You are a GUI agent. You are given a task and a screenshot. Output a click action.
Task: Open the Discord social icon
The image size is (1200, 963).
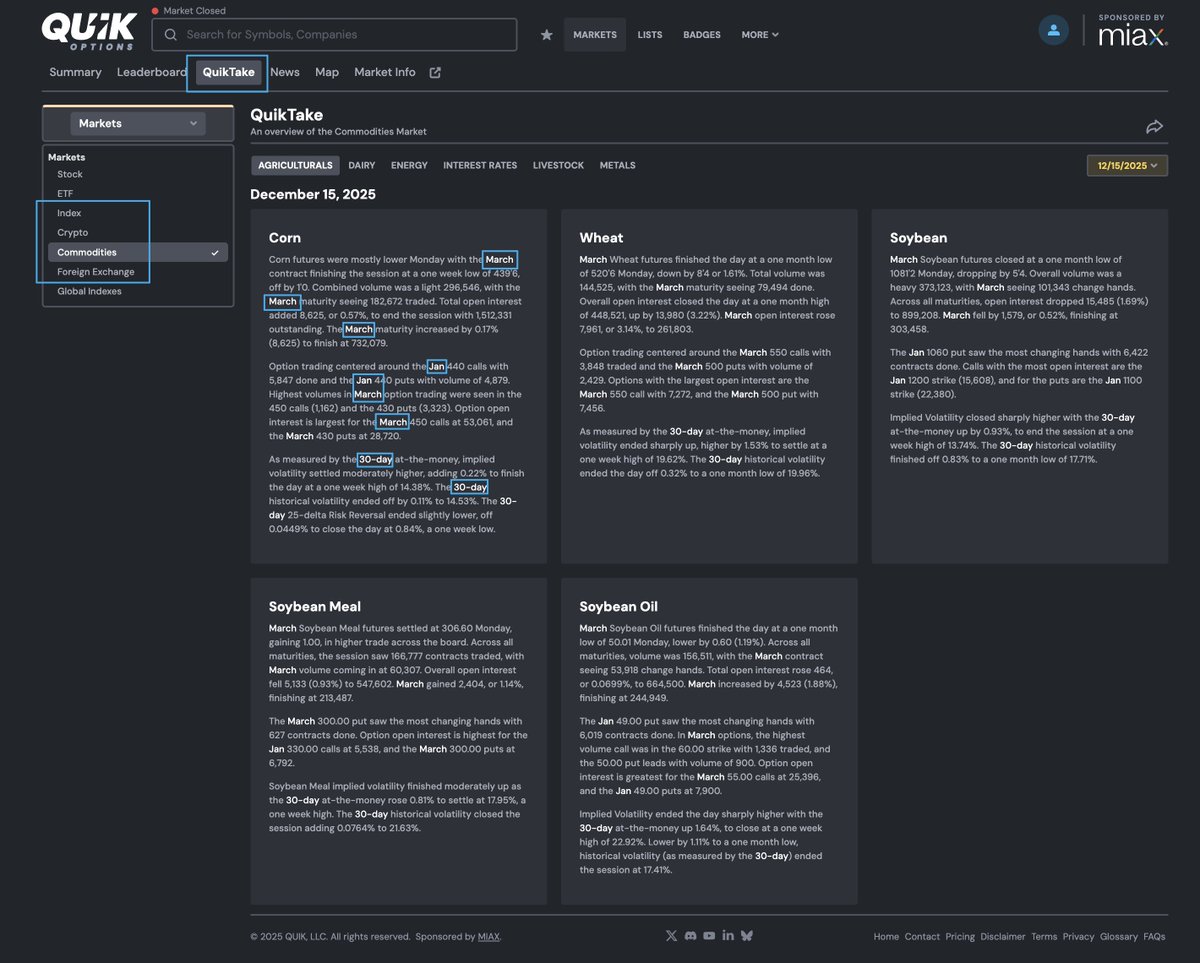tap(690, 936)
